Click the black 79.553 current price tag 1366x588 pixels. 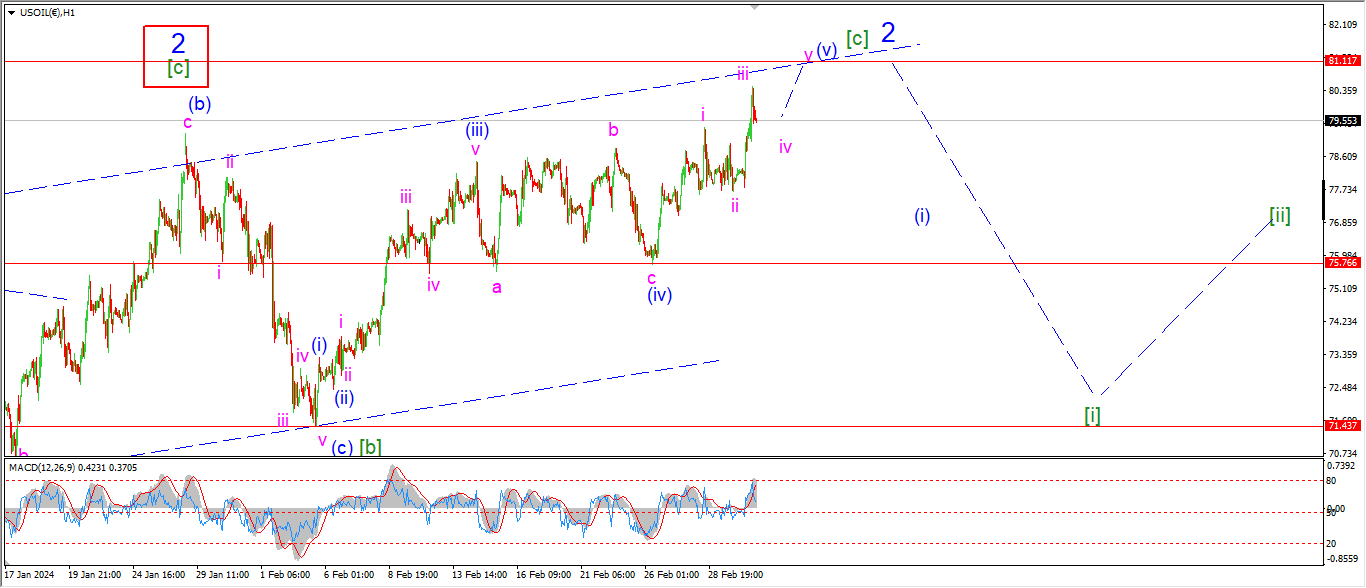[1341, 121]
